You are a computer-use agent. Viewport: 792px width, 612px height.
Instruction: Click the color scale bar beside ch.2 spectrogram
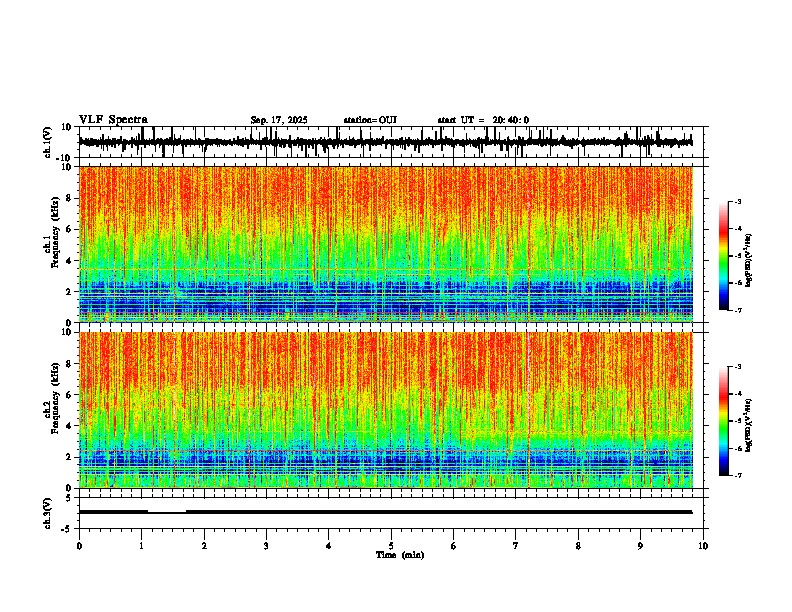[x=724, y=421]
